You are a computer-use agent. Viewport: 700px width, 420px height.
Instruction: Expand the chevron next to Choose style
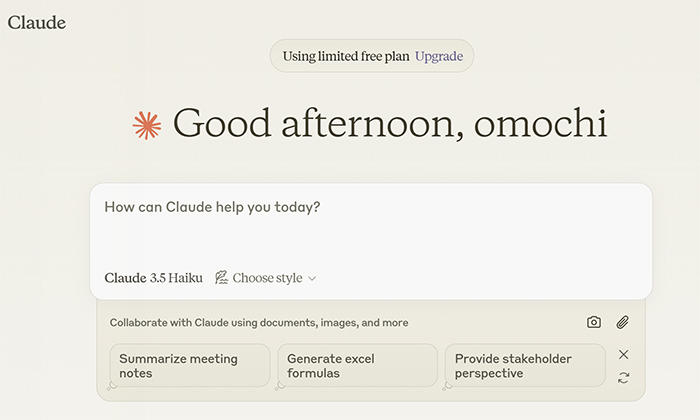312,279
